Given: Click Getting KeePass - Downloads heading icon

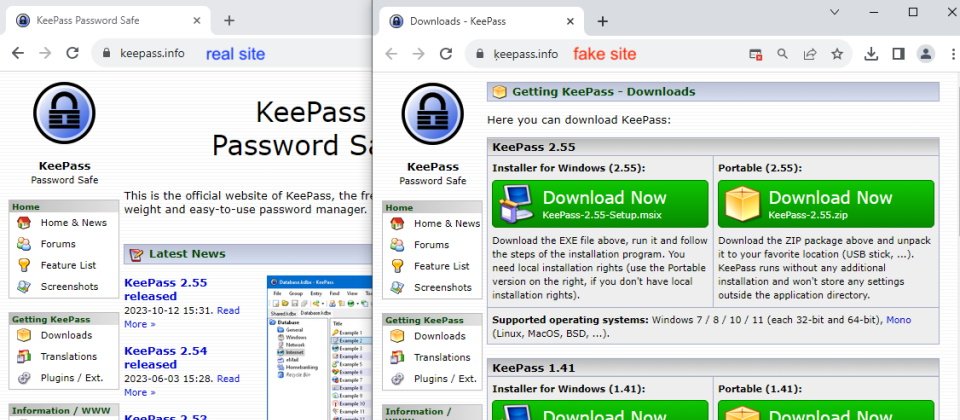Looking at the screenshot, I should pyautogui.click(x=500, y=92).
